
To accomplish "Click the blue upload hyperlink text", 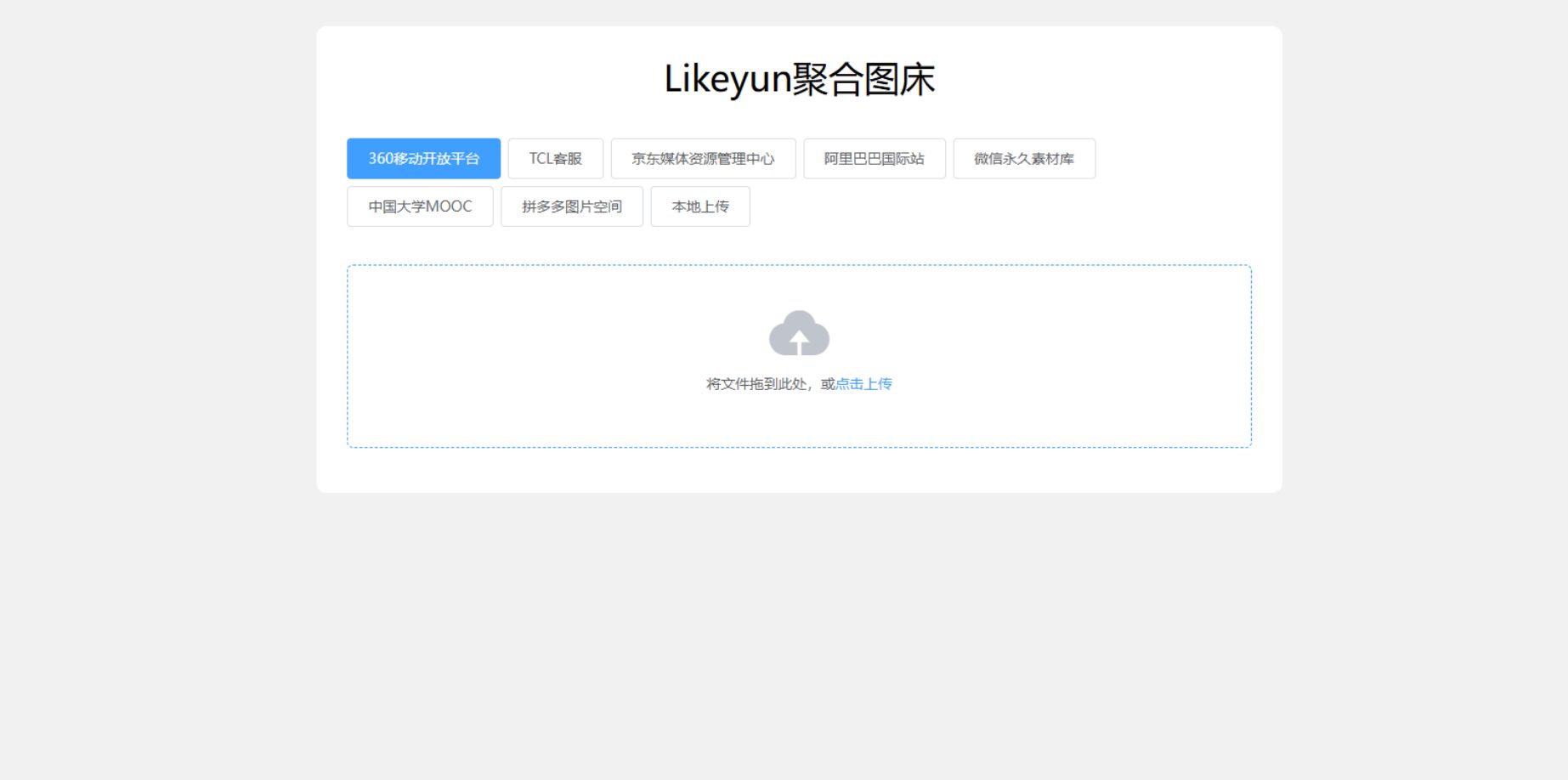I will pos(864,383).
